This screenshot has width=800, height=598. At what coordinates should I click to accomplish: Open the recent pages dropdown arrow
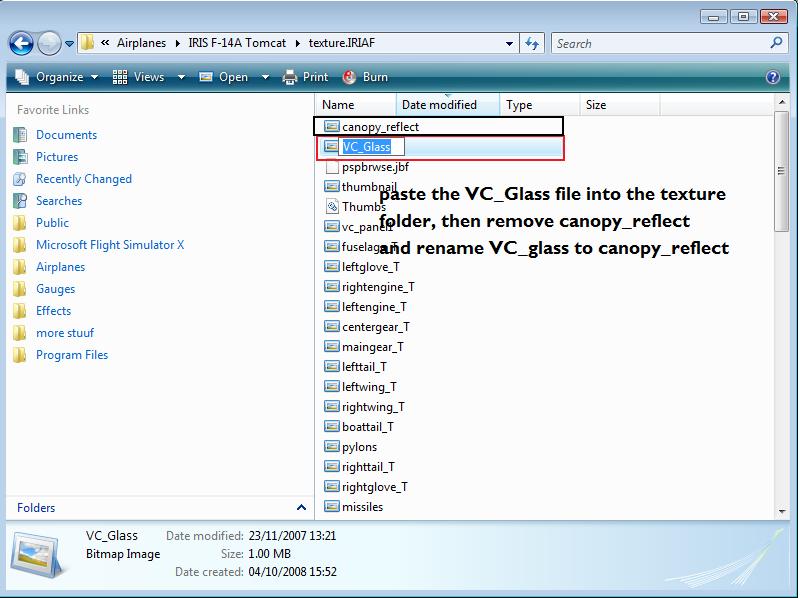[x=69, y=44]
